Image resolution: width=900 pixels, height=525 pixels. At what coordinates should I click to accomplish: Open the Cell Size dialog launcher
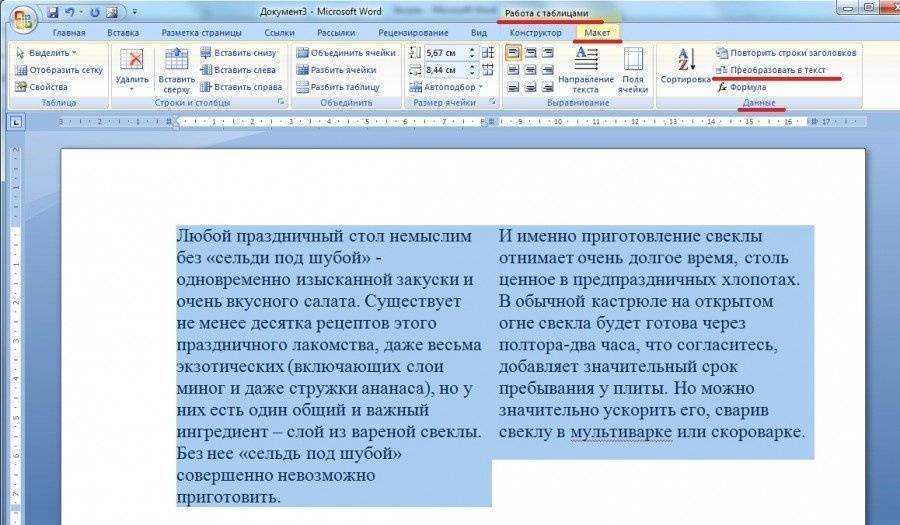click(493, 103)
